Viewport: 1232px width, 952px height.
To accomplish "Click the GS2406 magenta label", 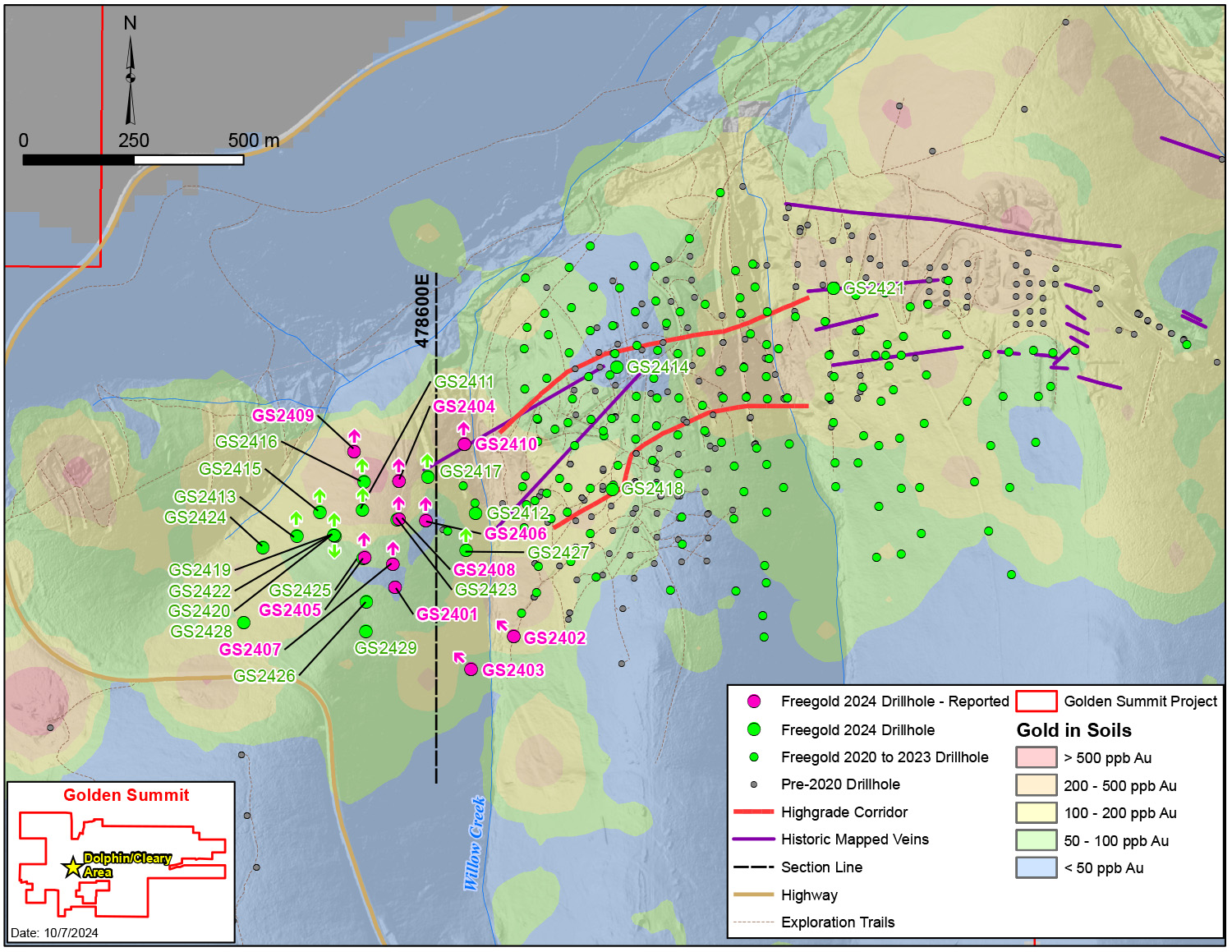I will [516, 534].
